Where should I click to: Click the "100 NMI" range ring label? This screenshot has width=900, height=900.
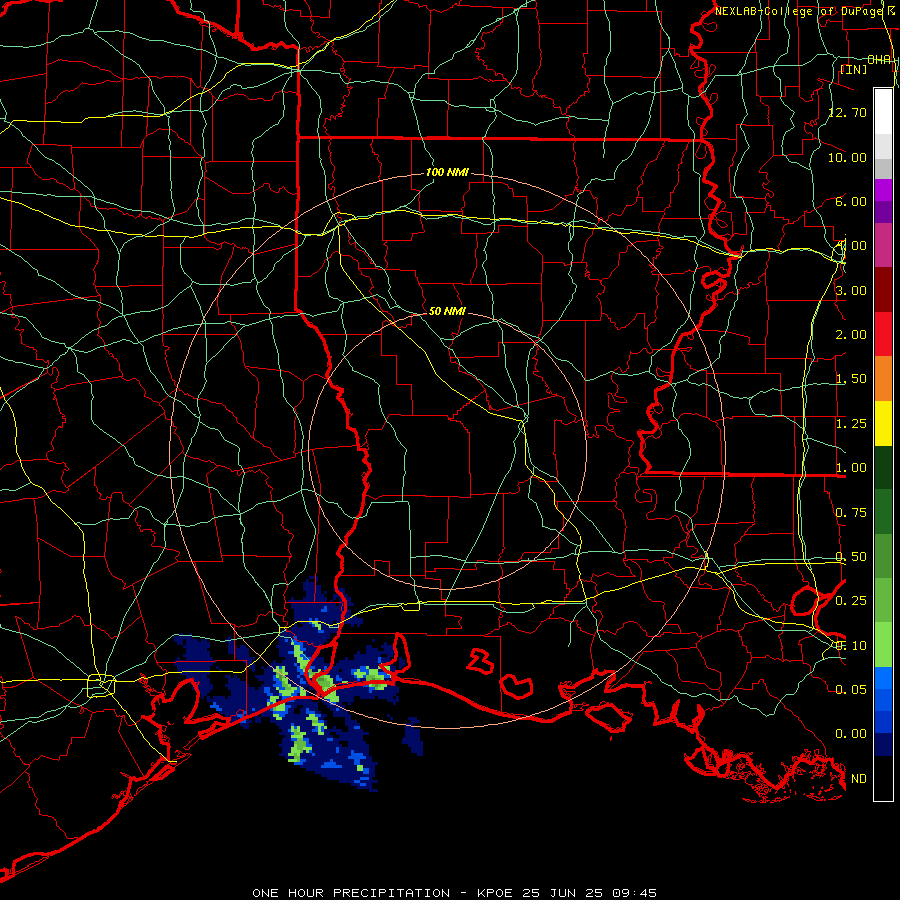pyautogui.click(x=447, y=172)
